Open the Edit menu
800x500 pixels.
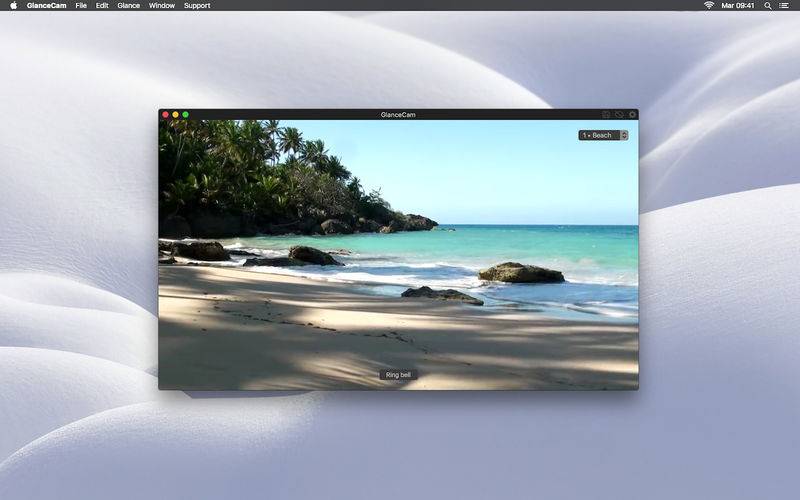click(102, 6)
